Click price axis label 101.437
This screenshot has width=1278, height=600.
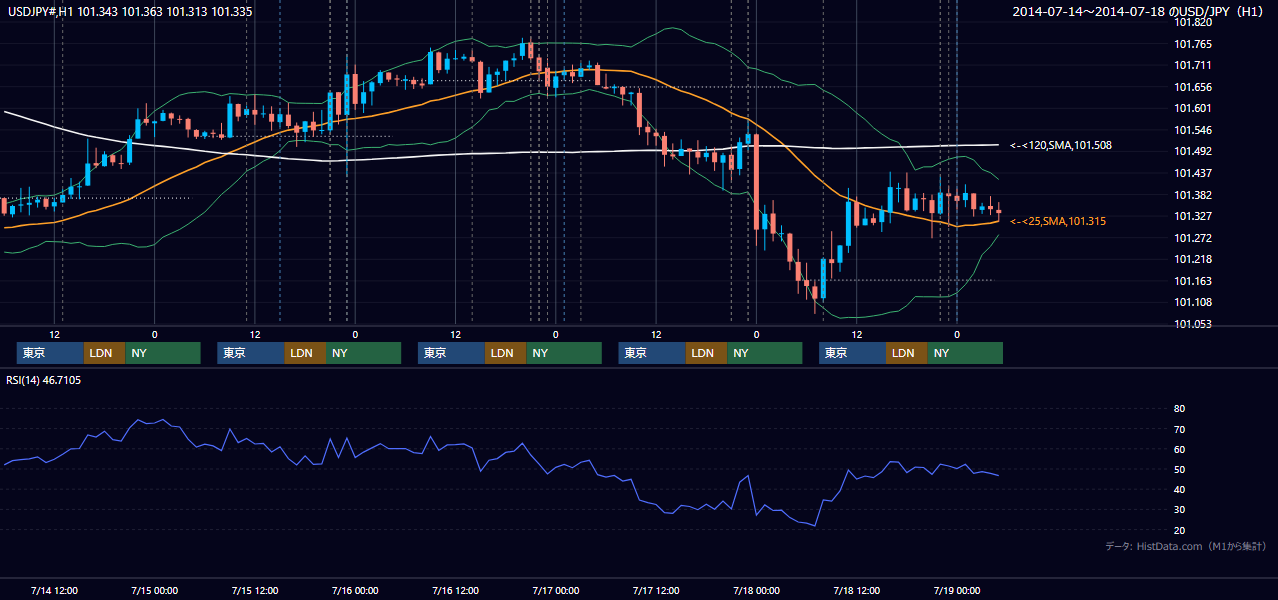[x=1193, y=173]
